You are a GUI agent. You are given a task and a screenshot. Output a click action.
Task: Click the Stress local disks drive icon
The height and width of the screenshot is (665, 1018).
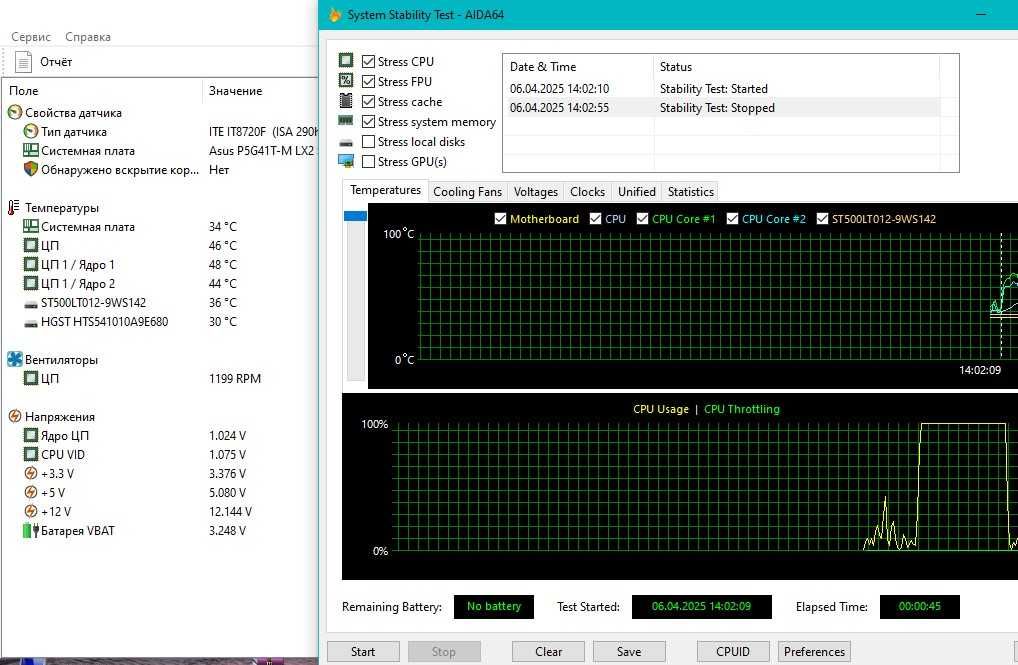click(x=346, y=142)
